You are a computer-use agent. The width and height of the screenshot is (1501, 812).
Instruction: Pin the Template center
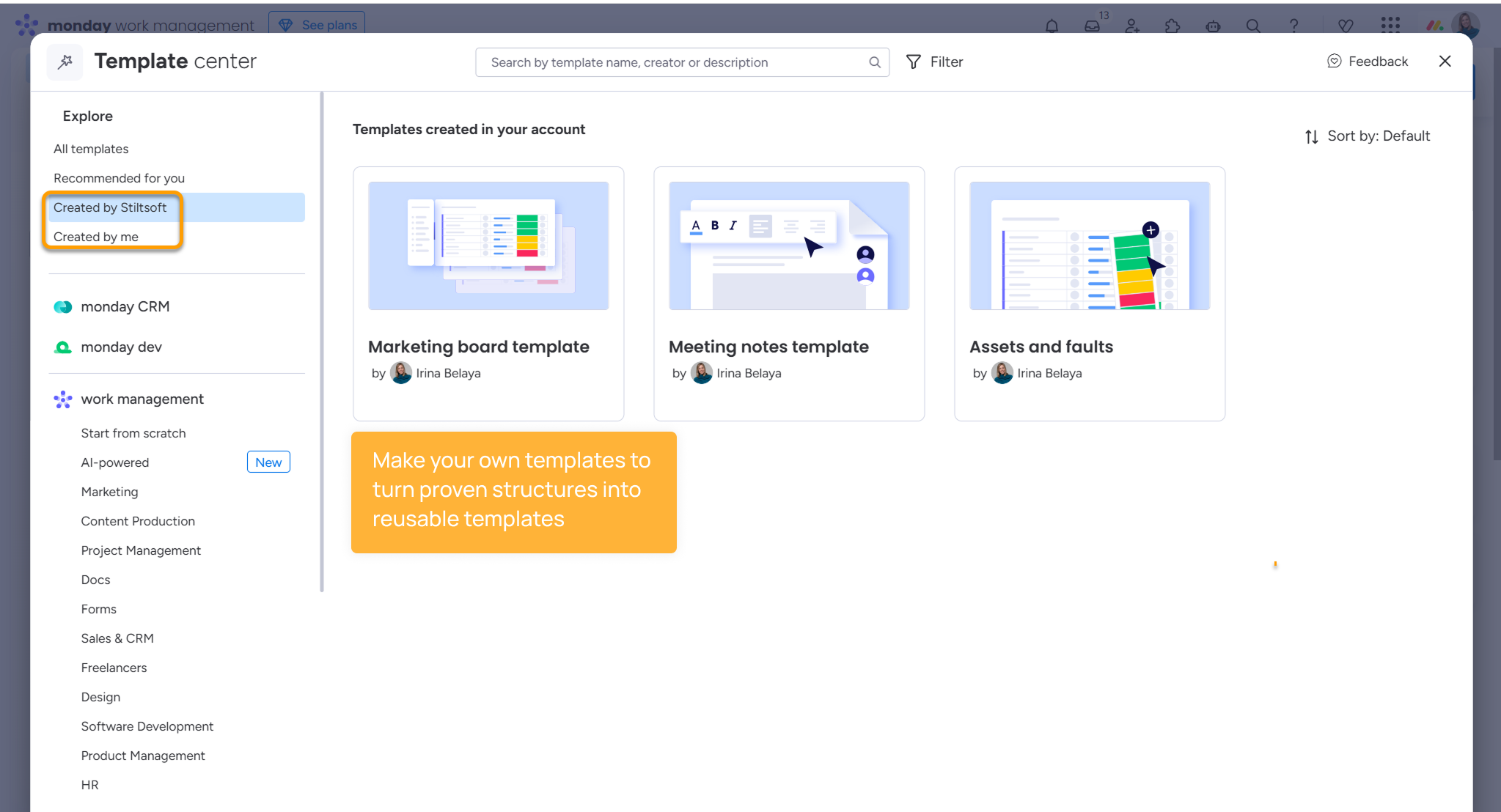pos(65,62)
